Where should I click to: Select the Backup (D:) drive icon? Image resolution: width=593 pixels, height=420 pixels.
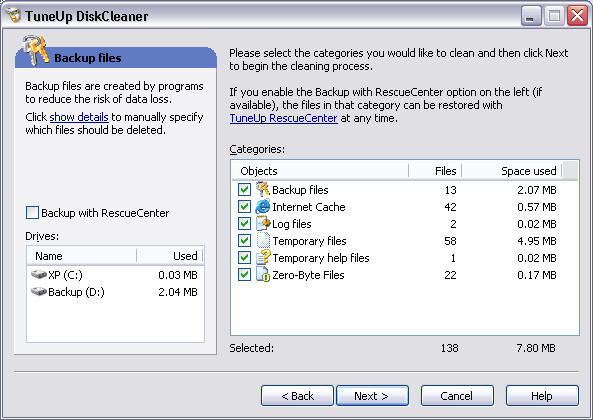click(x=39, y=292)
